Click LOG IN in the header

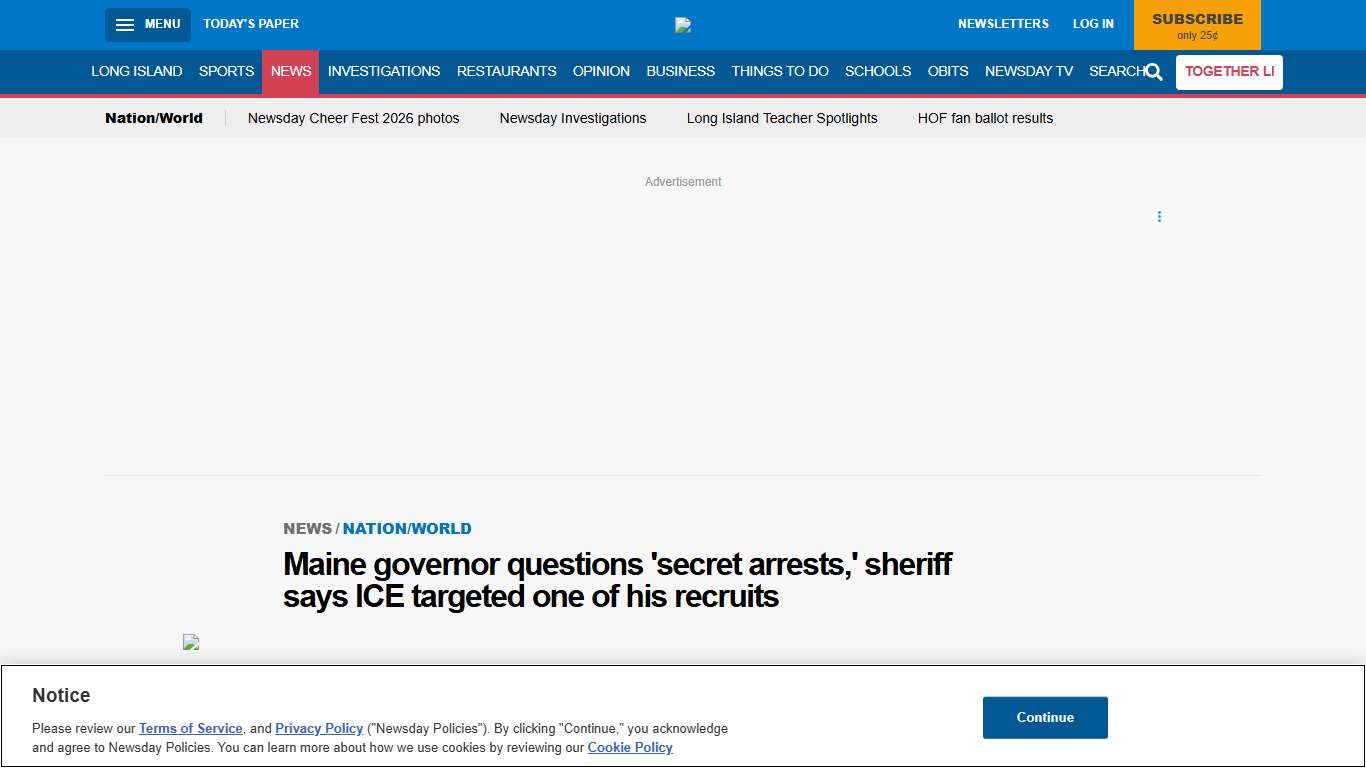1093,23
